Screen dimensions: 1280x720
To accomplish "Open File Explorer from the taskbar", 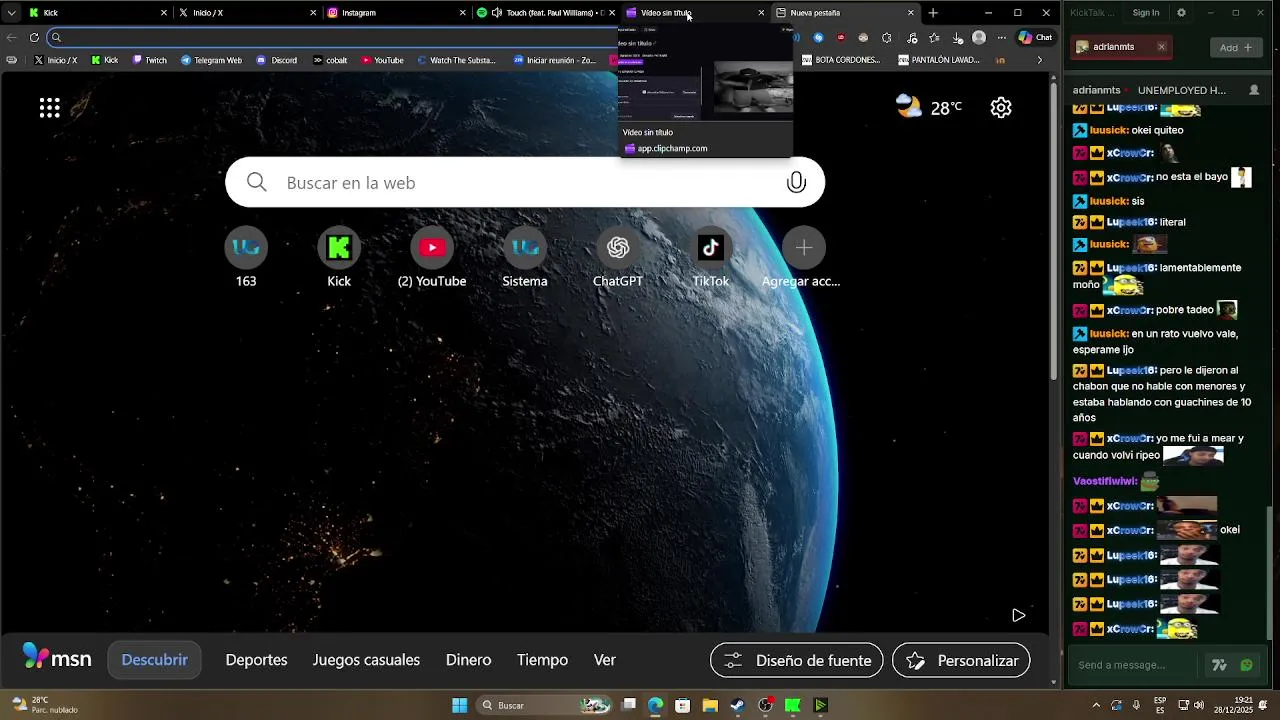I will 710,705.
